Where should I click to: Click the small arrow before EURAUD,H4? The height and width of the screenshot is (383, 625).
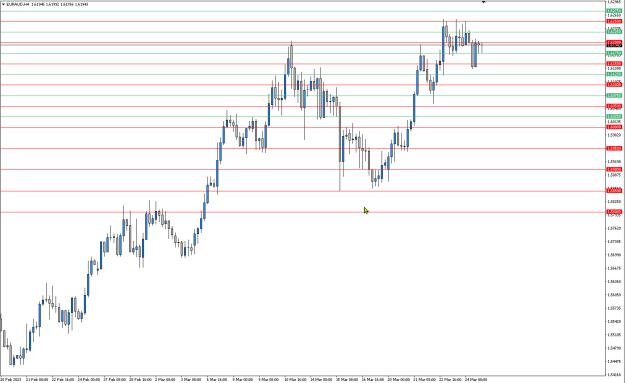click(x=4, y=4)
